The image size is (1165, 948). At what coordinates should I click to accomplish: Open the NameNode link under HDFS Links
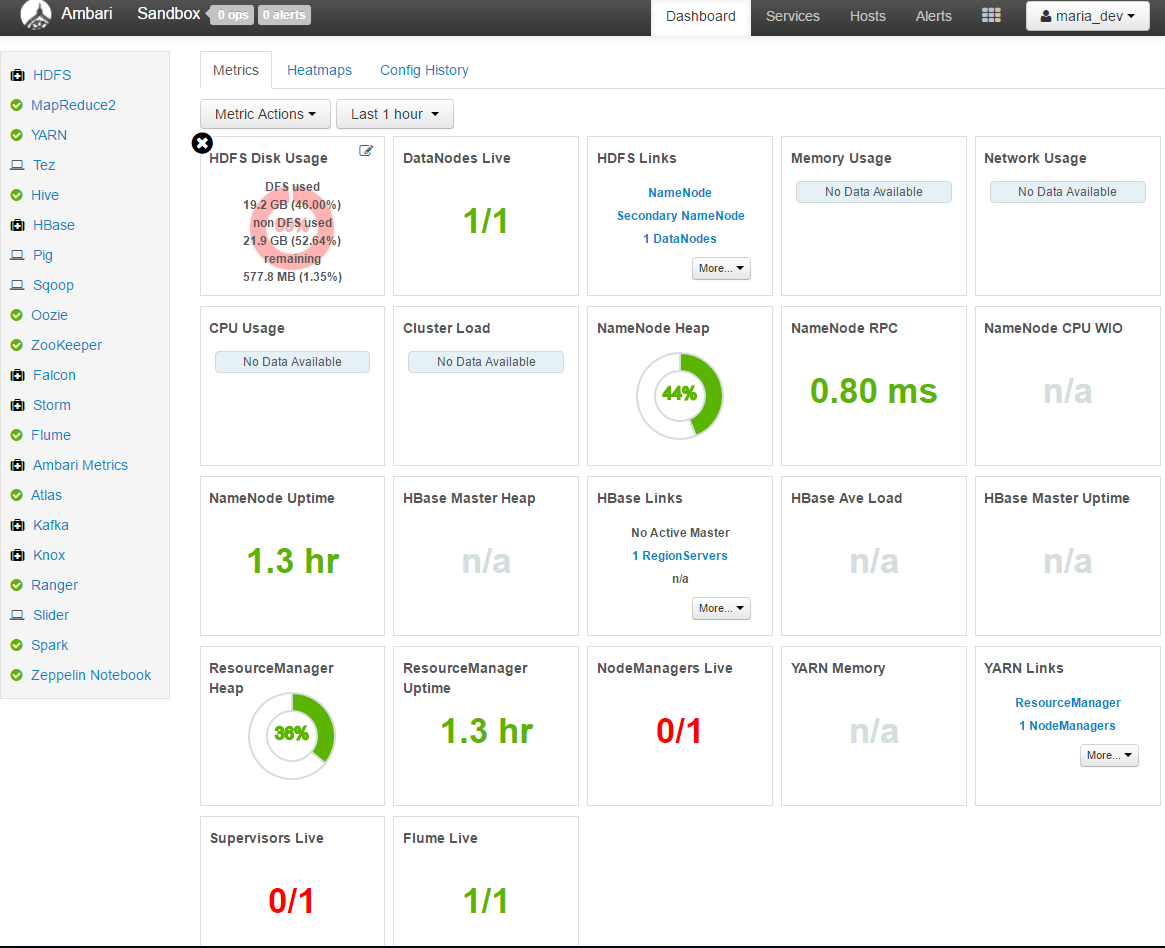click(x=679, y=192)
